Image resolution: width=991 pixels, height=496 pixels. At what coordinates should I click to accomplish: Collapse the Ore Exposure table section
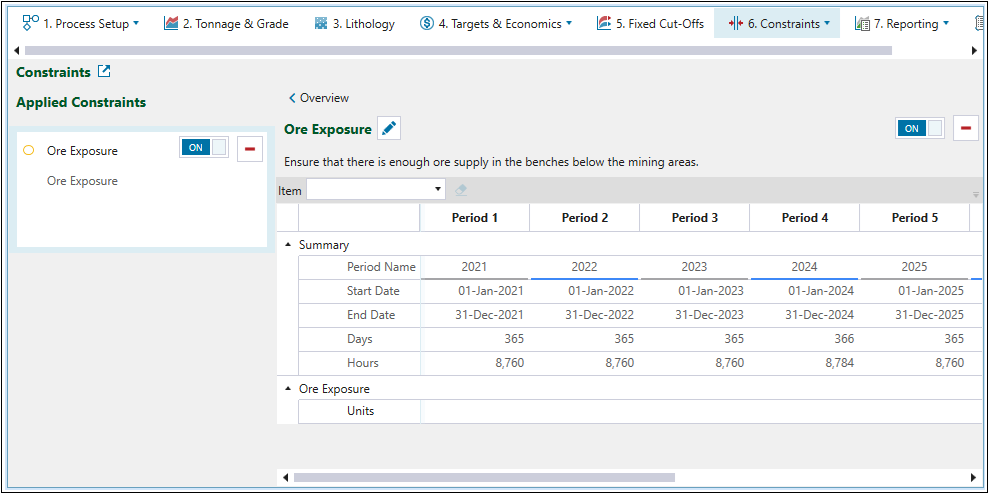click(x=288, y=389)
